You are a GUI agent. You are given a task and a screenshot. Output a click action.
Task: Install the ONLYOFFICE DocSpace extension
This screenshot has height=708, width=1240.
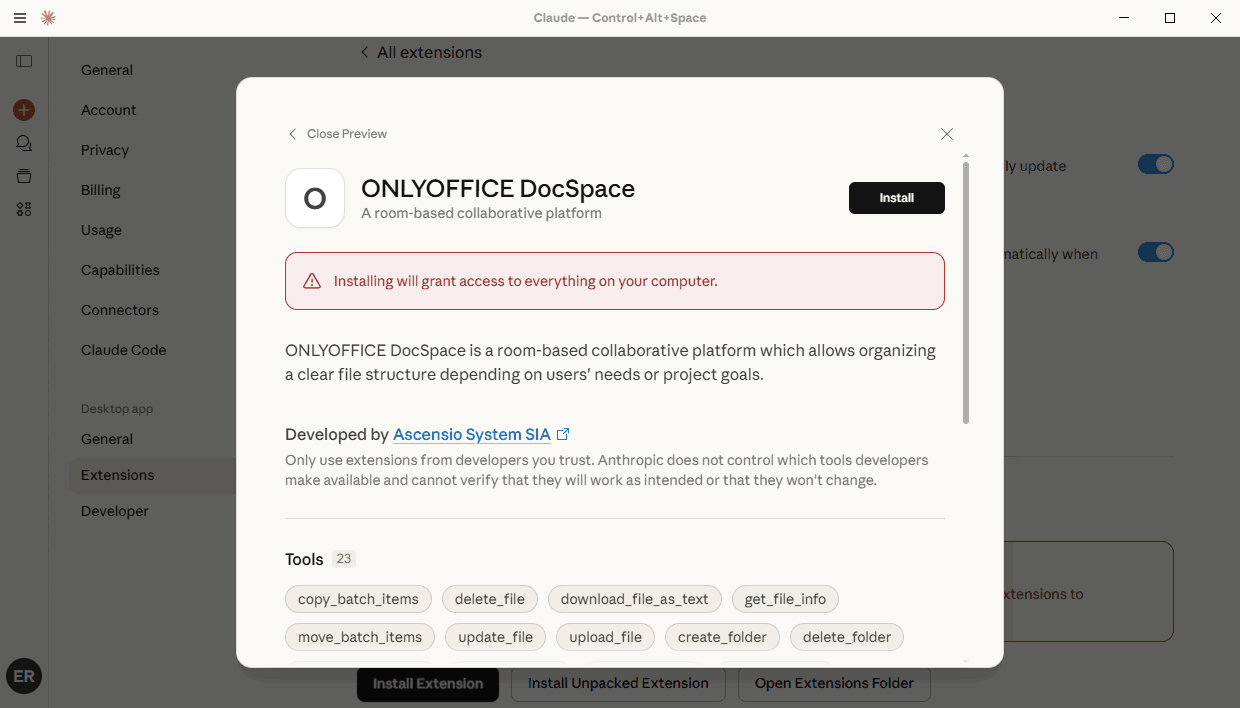(x=896, y=198)
